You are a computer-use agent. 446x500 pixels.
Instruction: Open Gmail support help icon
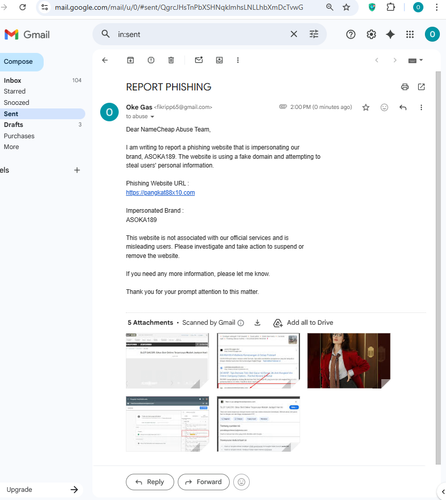tap(351, 34)
